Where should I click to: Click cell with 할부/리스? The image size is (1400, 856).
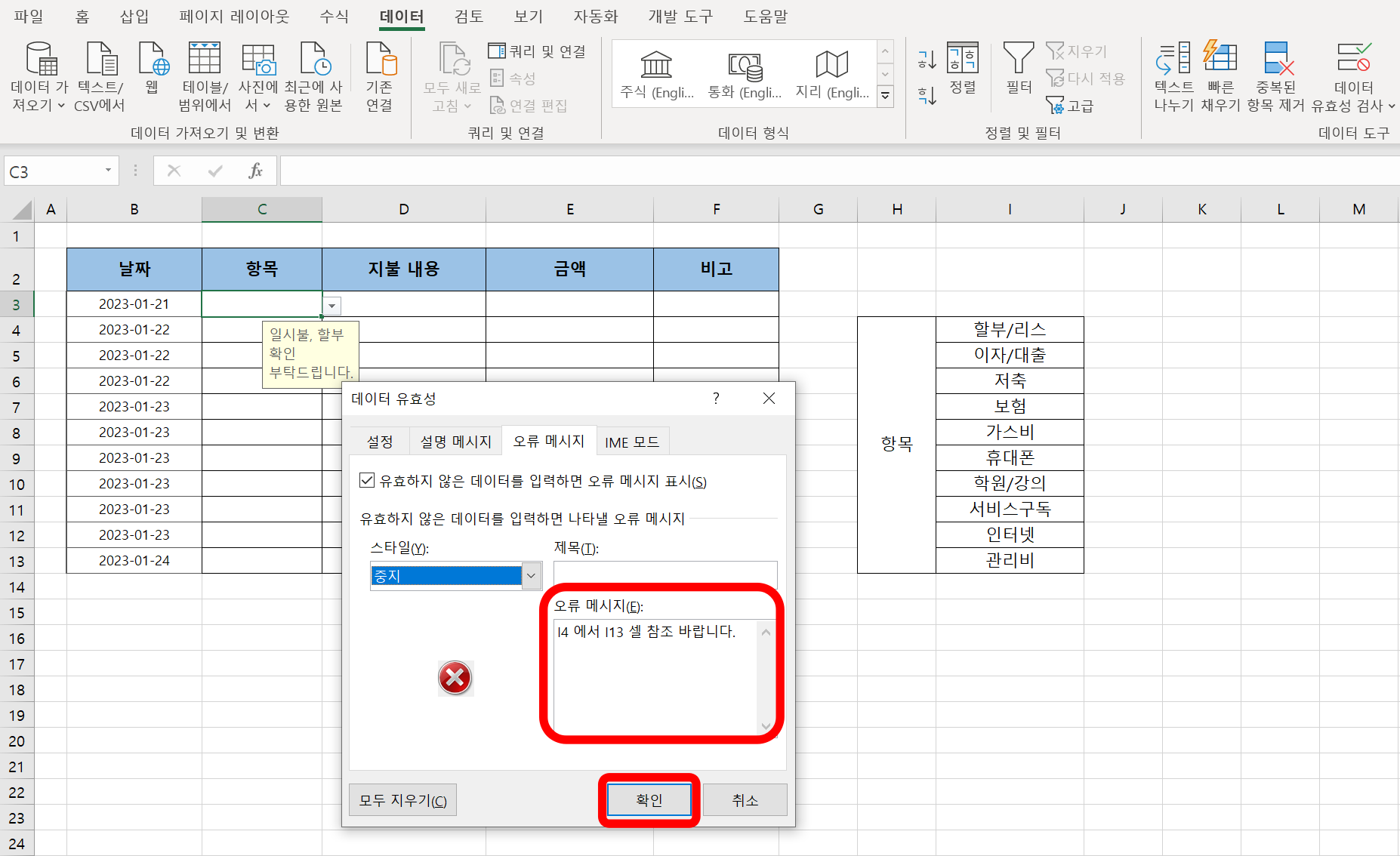[1010, 330]
